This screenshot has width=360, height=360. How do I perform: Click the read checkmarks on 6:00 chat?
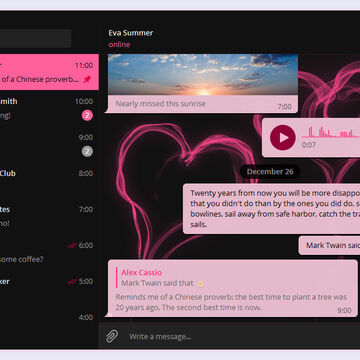click(x=72, y=245)
